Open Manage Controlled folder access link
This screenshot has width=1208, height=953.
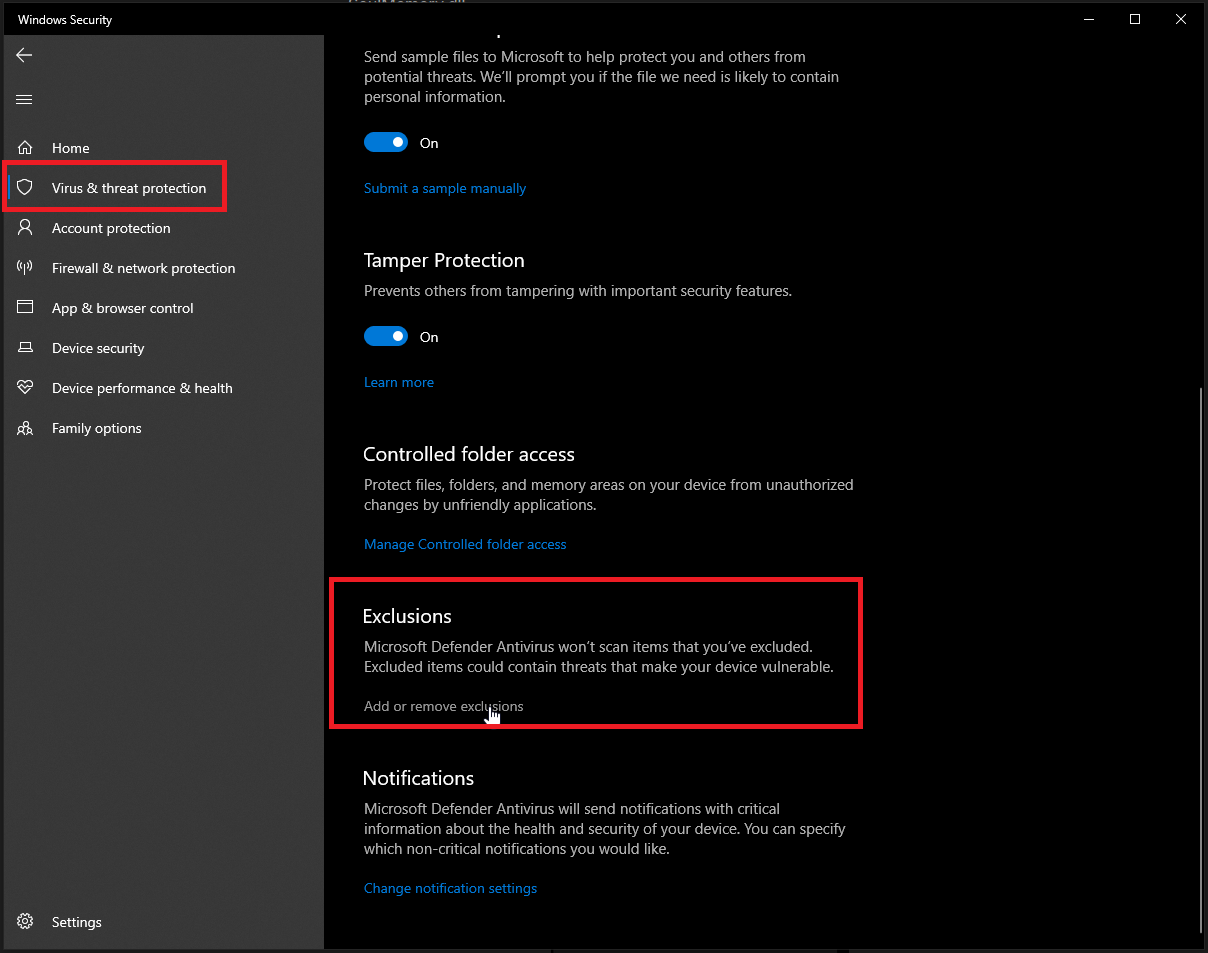click(x=465, y=544)
